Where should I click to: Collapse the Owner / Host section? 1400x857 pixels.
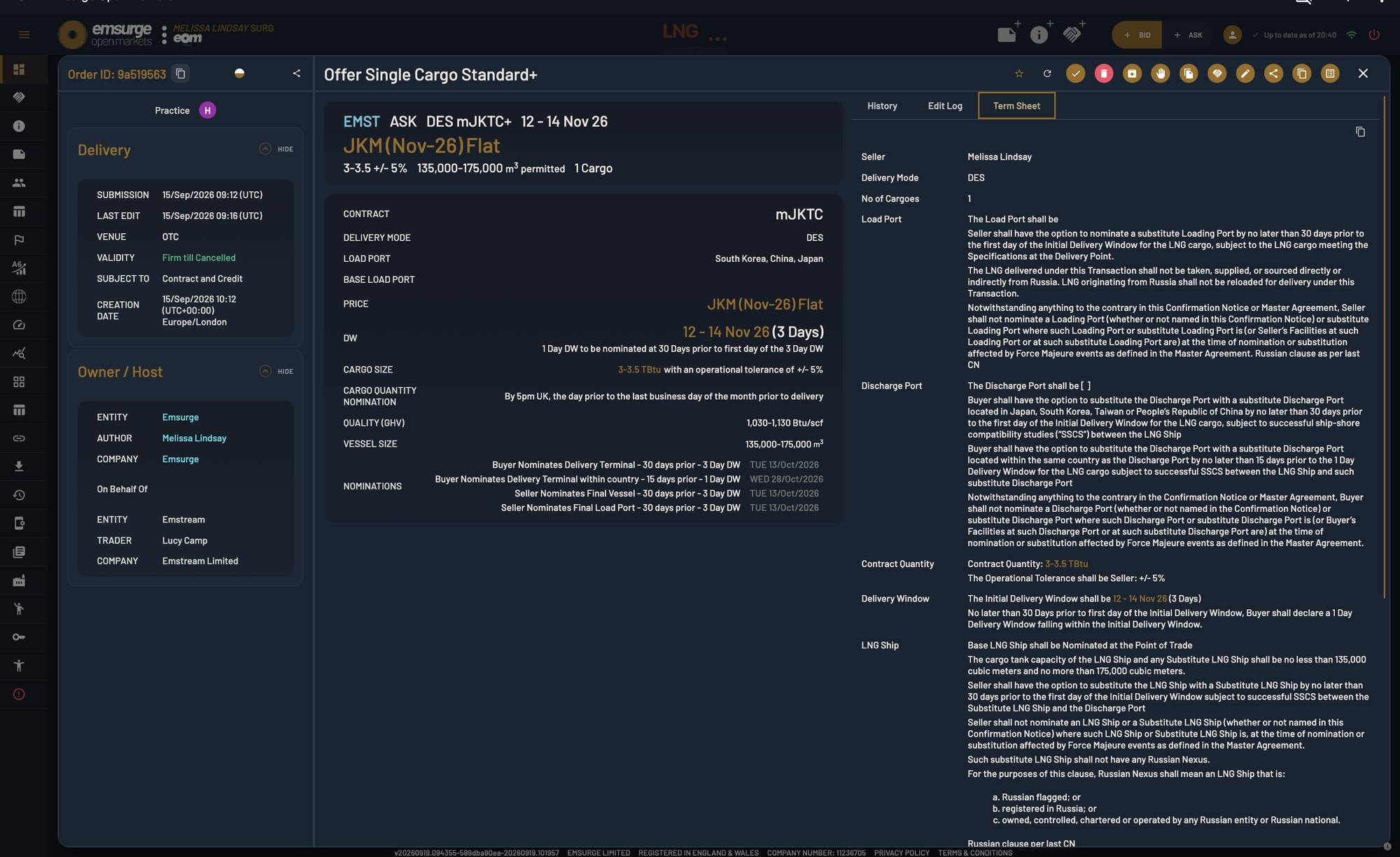tap(276, 371)
